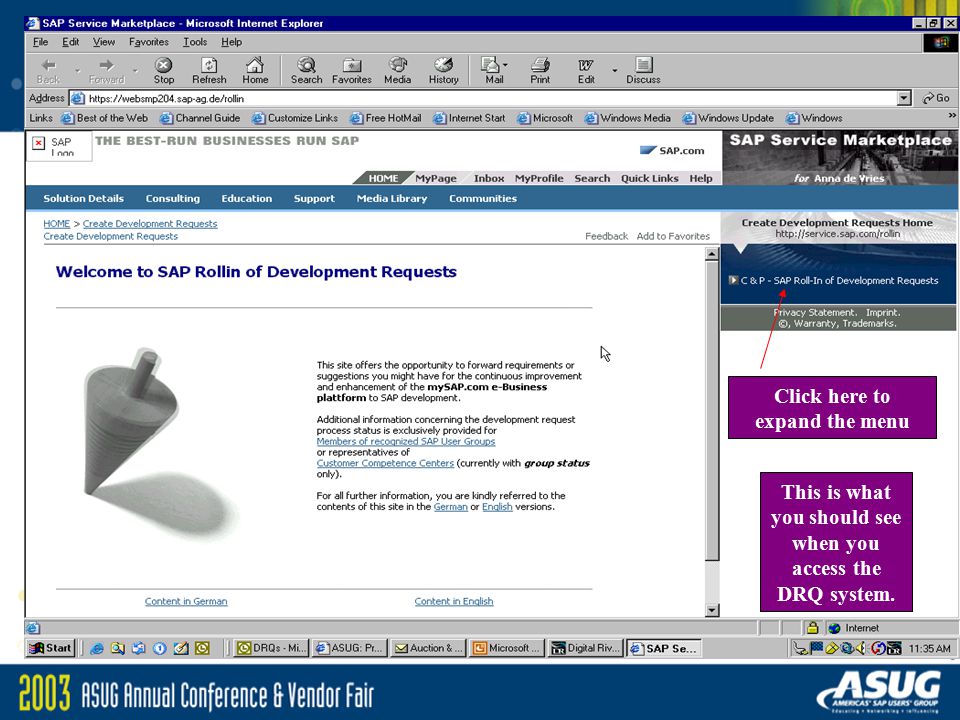Image resolution: width=960 pixels, height=720 pixels.
Task: Open the Help menu in menu bar
Action: click(x=231, y=42)
